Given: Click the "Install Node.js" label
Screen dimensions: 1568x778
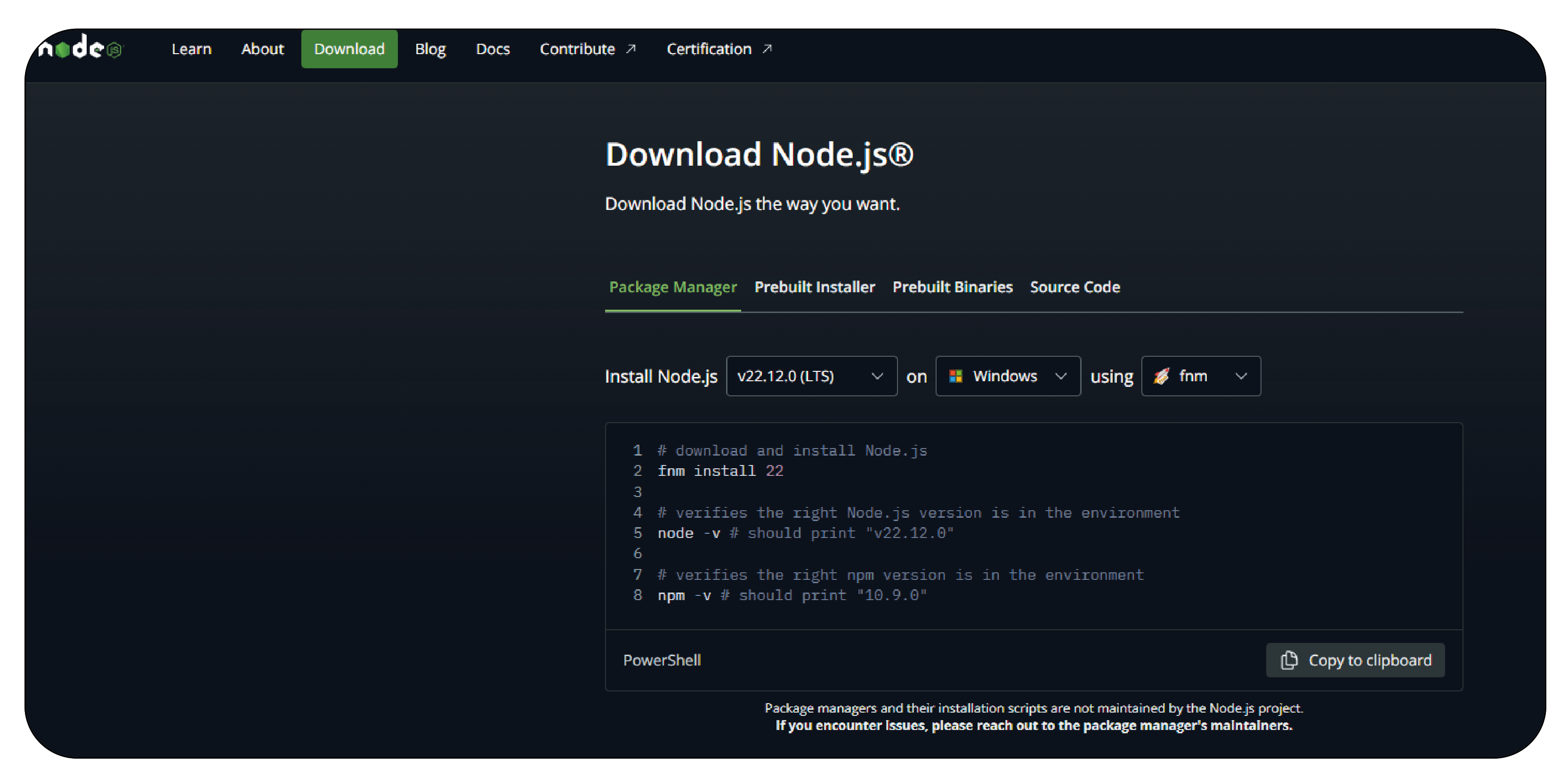Looking at the screenshot, I should click(x=661, y=377).
